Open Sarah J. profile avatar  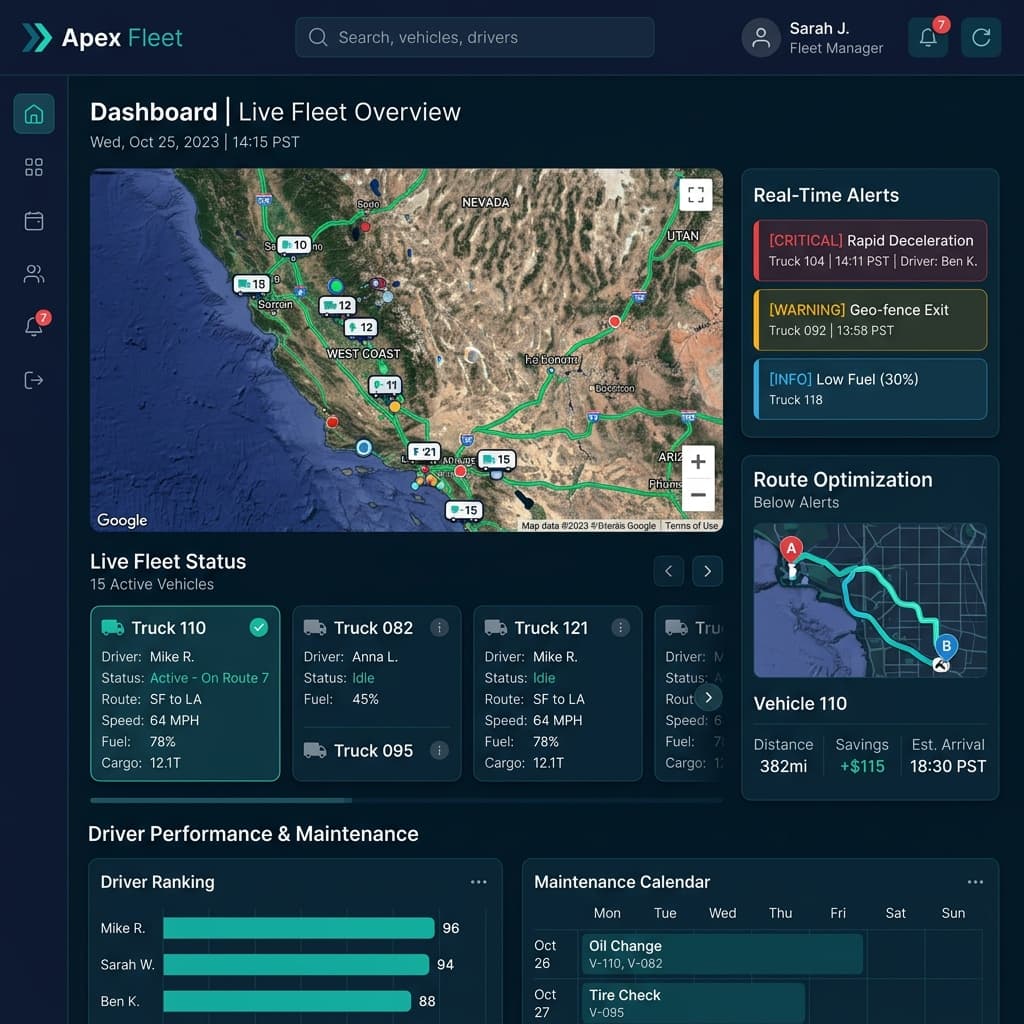click(x=761, y=37)
